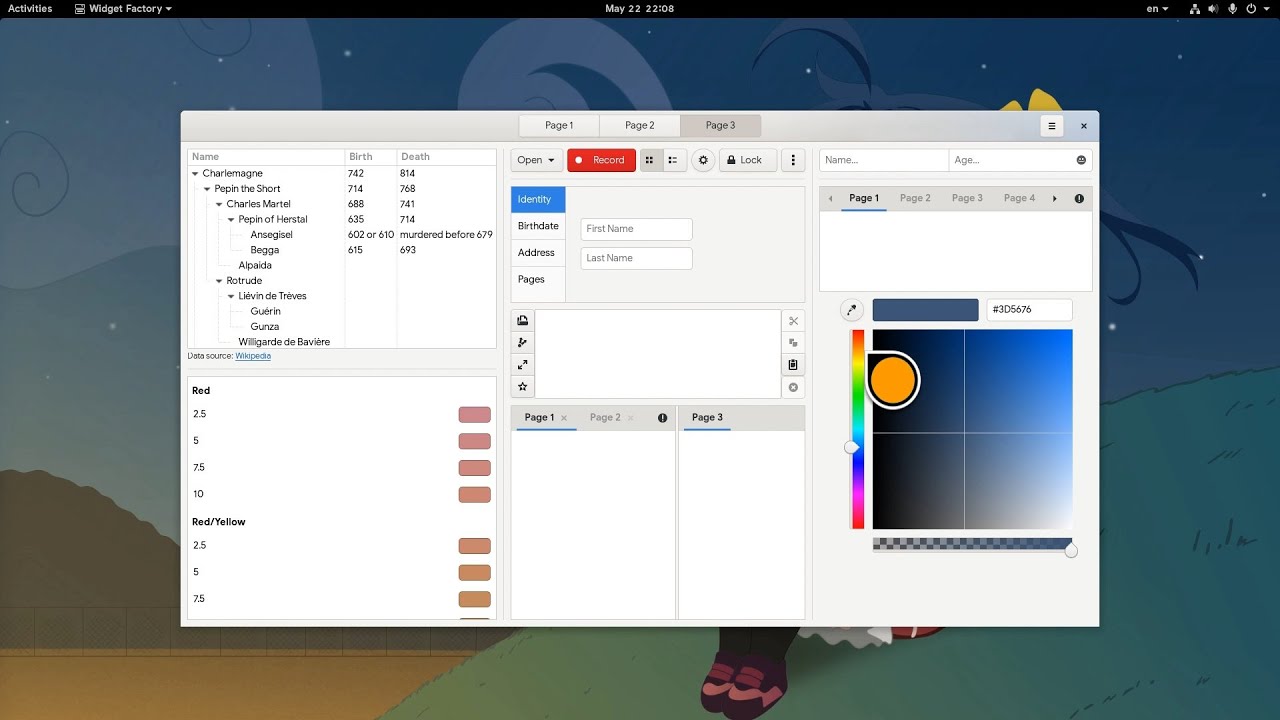The width and height of the screenshot is (1280, 720).
Task: Sort by the Birth column header
Action: (370, 157)
